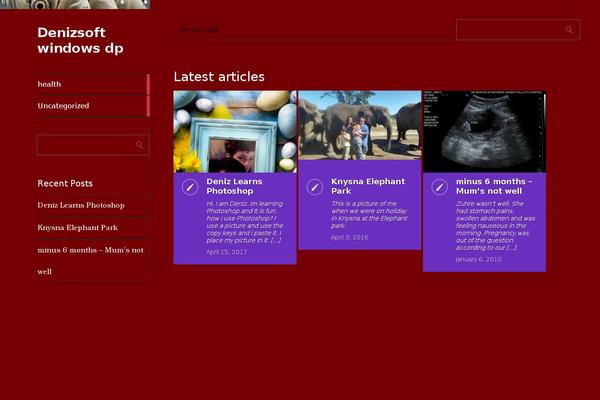Click the excerpt starting 'This is a picture of me'
Screen dimensions: 600x400
click(369, 215)
